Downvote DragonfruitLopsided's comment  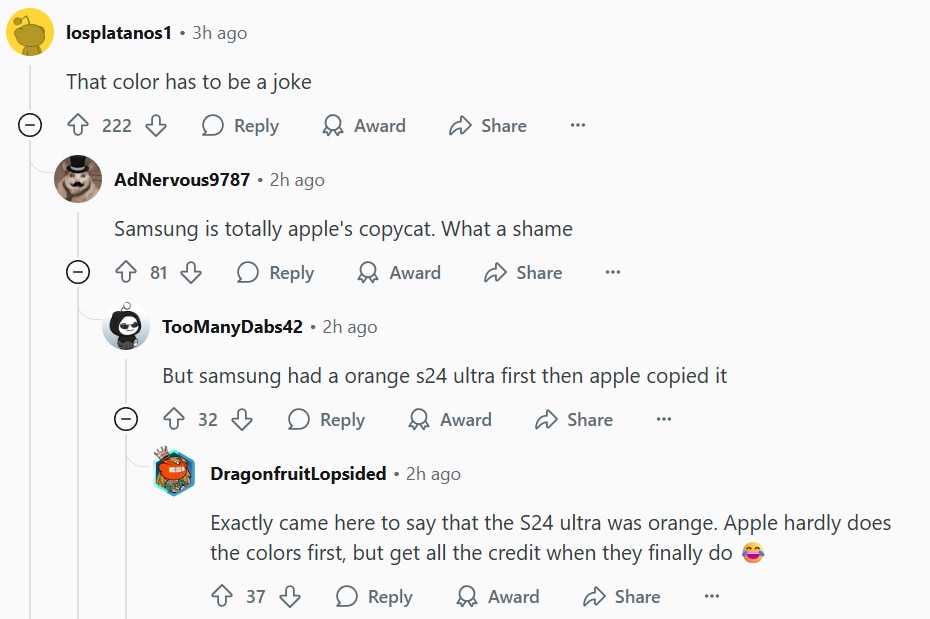point(290,597)
